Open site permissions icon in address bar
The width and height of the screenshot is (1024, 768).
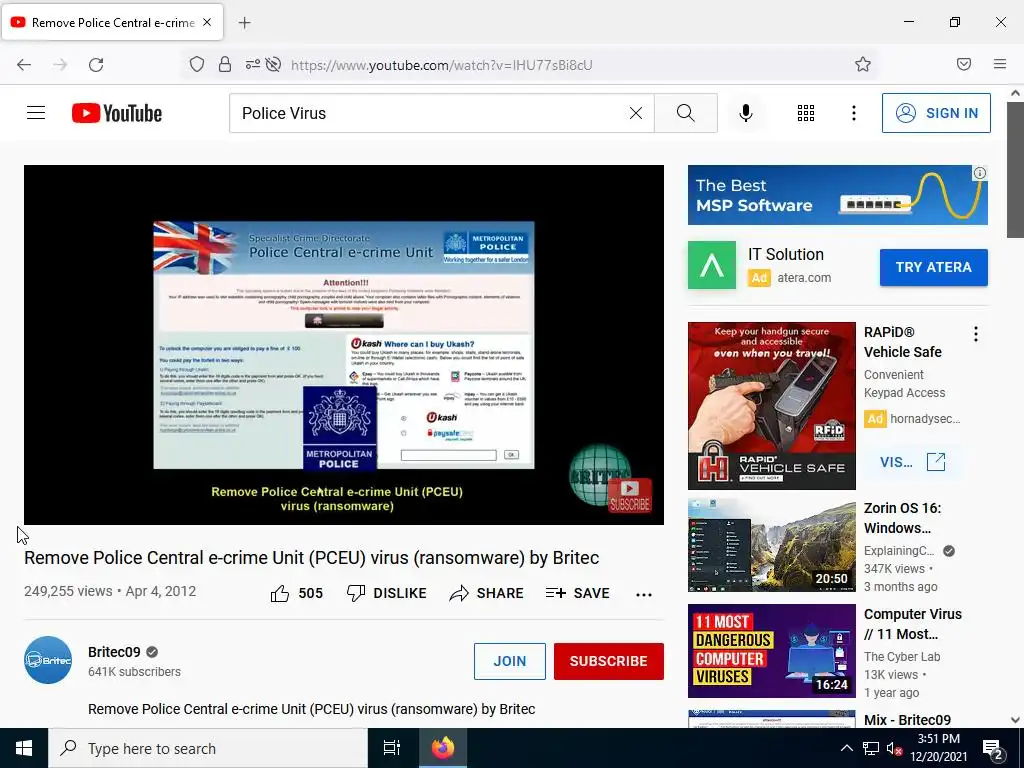pyautogui.click(x=252, y=64)
